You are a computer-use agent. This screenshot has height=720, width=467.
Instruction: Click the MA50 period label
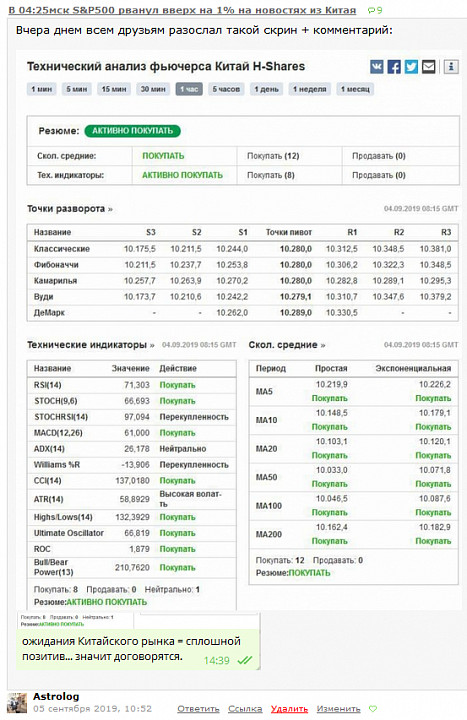tap(266, 477)
